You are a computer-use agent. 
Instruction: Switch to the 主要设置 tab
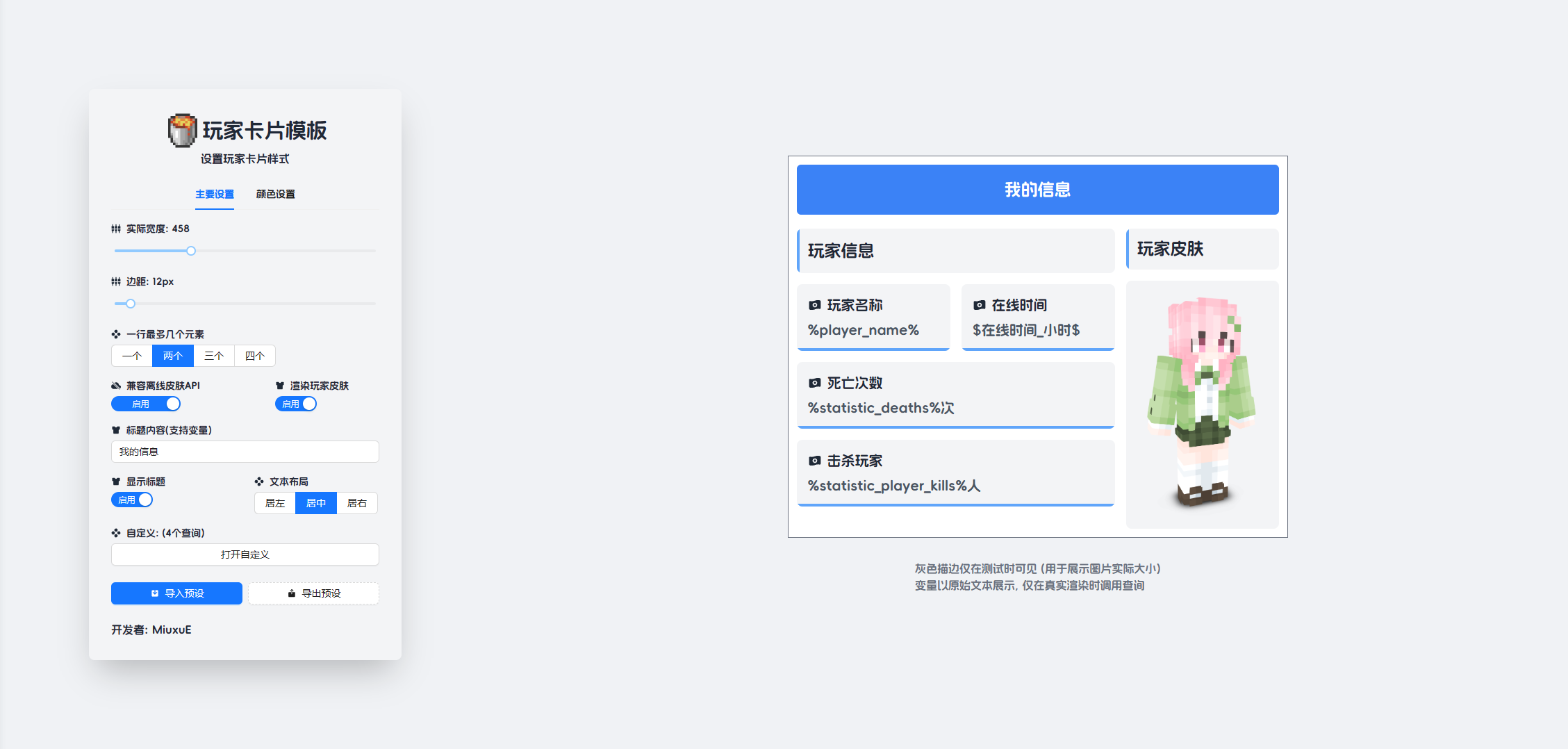(215, 195)
